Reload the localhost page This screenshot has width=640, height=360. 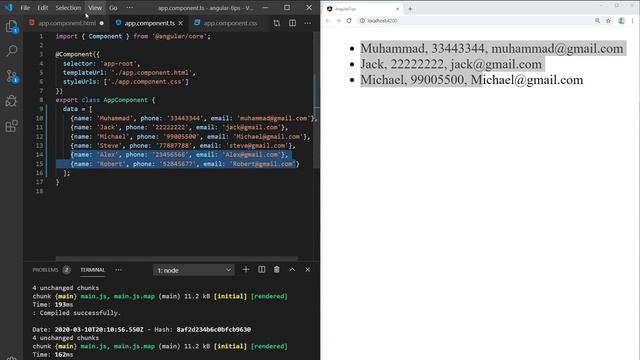click(x=349, y=20)
